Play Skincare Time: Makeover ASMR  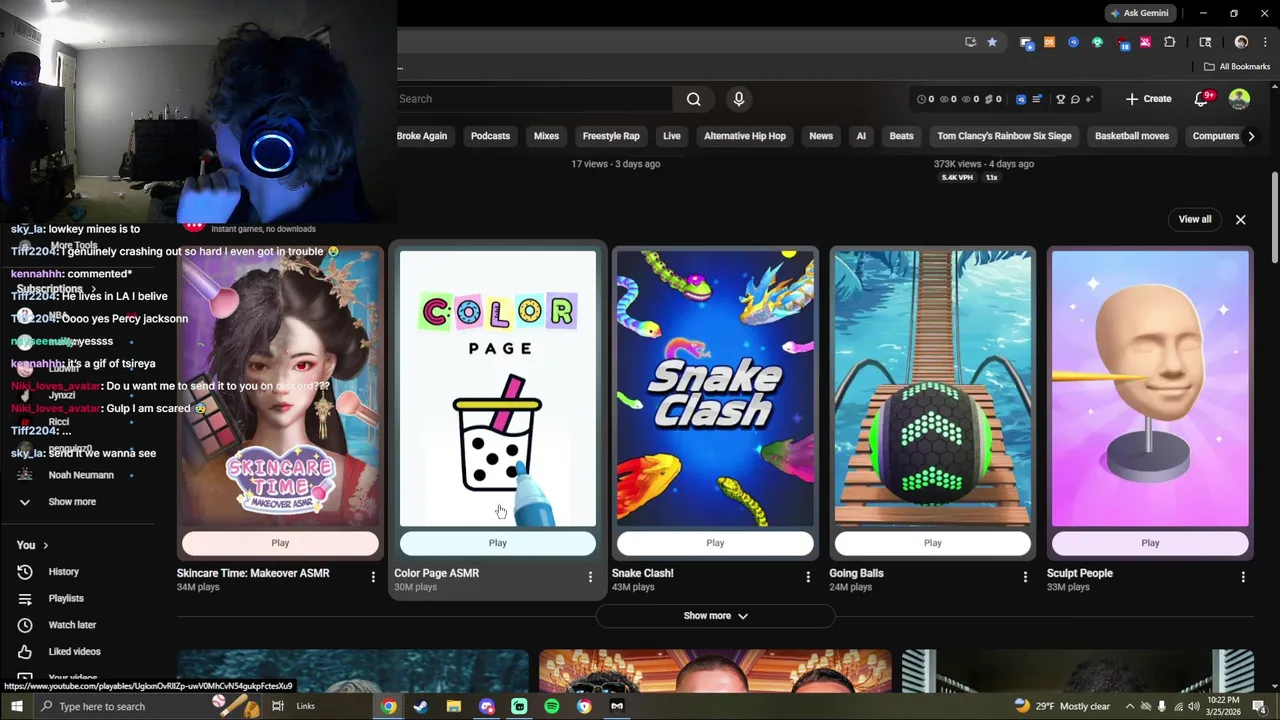pos(280,543)
